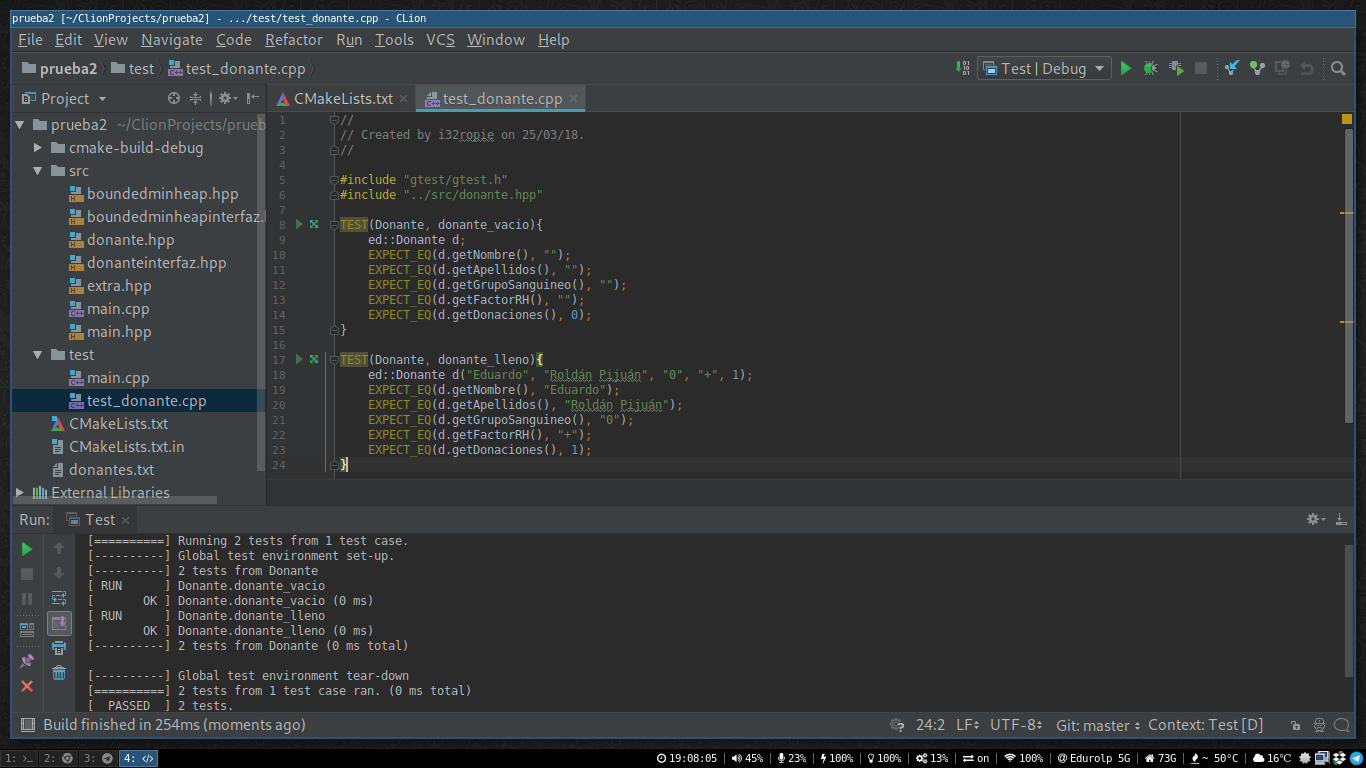Collapse all in Project panel
This screenshot has width=1366, height=768.
tap(196, 98)
